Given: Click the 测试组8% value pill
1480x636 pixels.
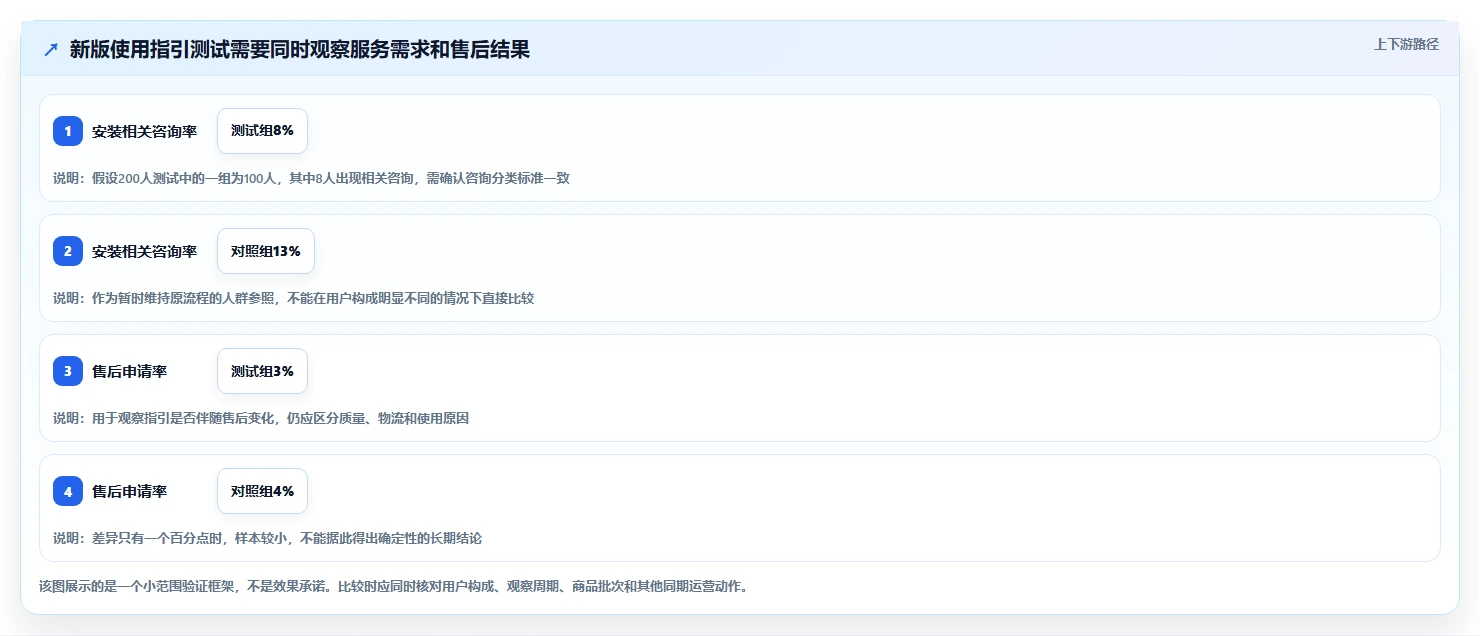Looking at the screenshot, I should pyautogui.click(x=262, y=131).
